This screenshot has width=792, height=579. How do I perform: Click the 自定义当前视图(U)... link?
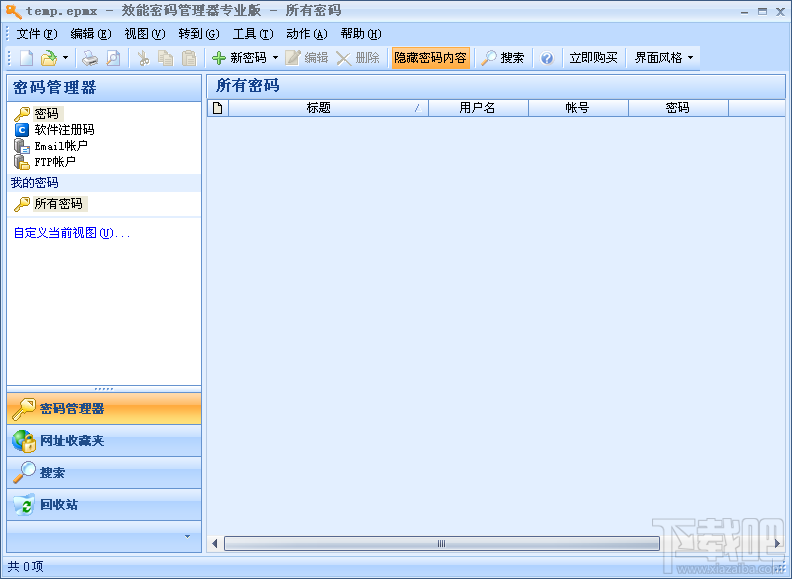71,233
